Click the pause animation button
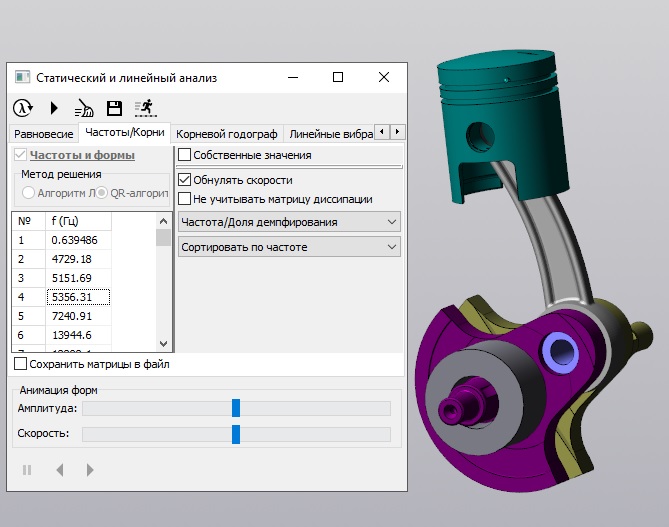 27,469
